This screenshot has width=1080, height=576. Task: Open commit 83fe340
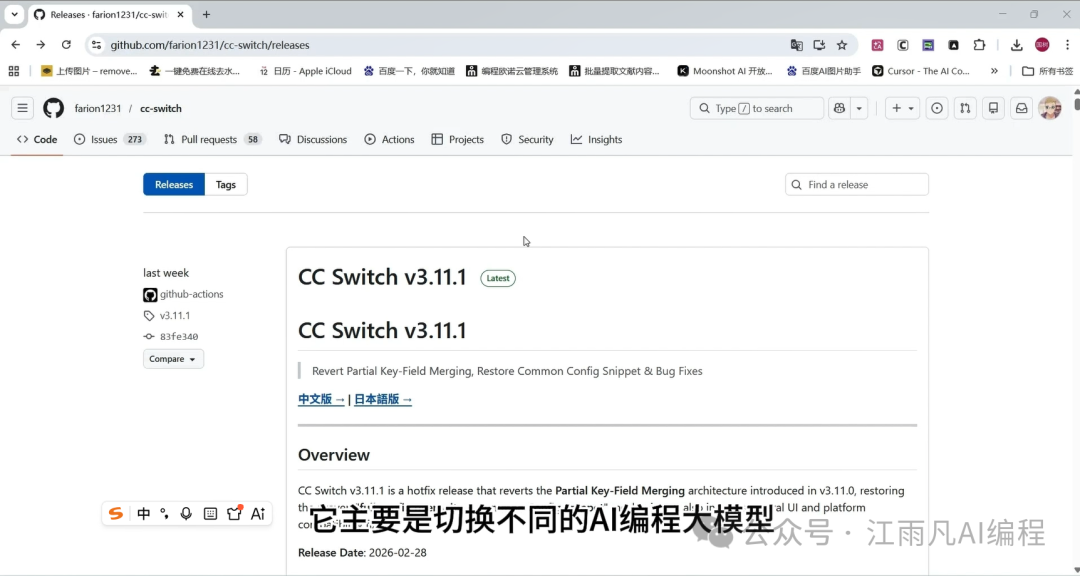(179, 337)
